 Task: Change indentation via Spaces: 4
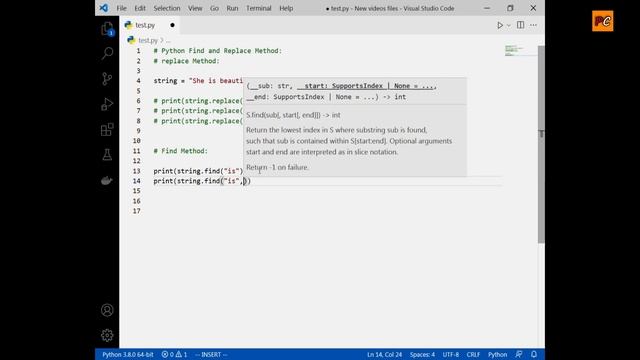tap(422, 354)
